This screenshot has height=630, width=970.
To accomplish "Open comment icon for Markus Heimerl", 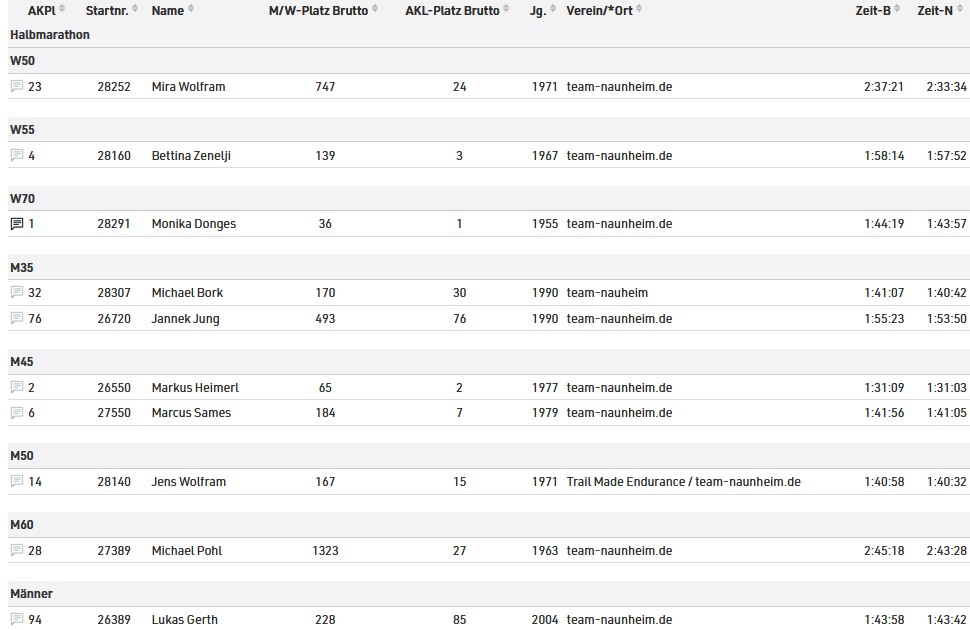I will coord(17,387).
